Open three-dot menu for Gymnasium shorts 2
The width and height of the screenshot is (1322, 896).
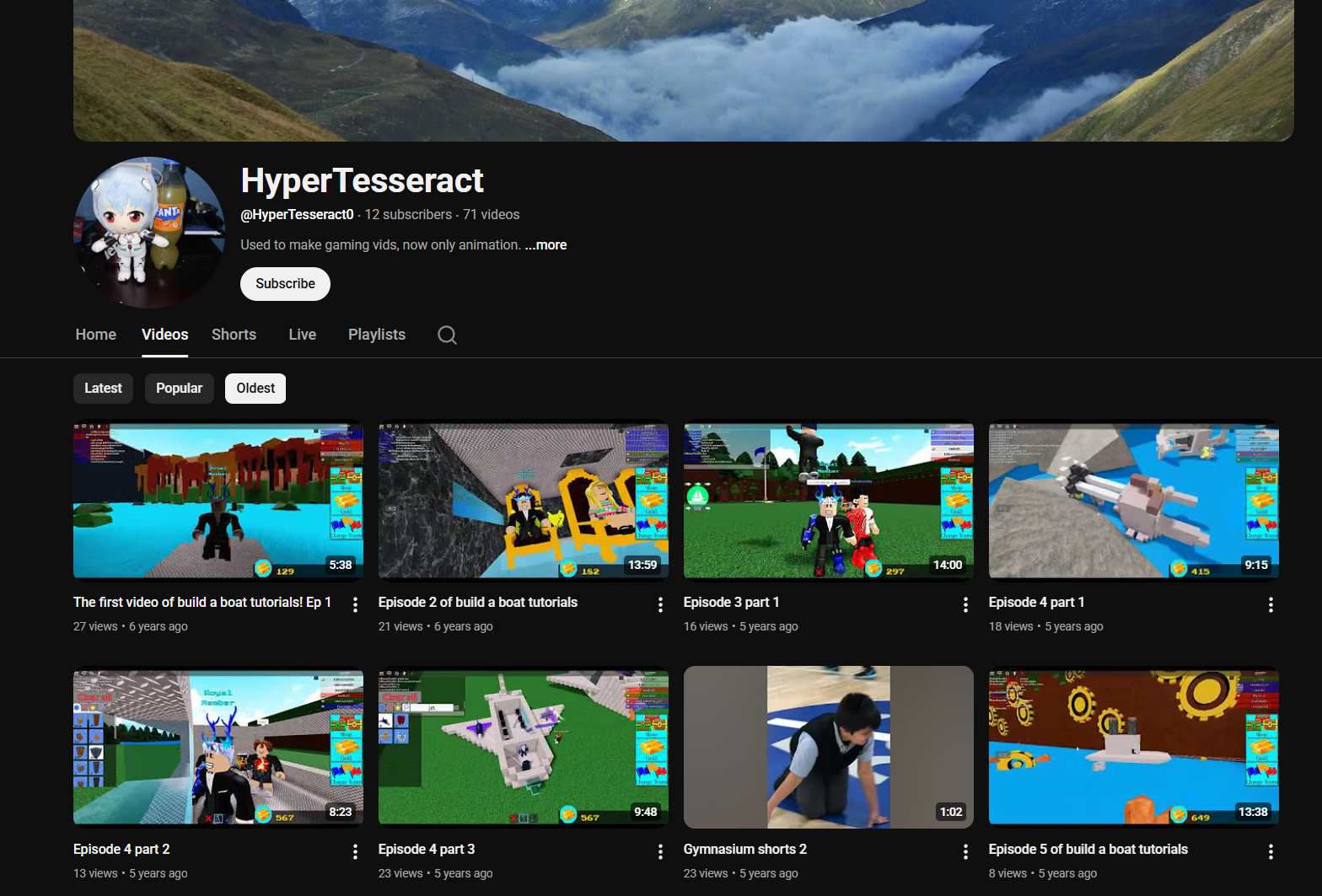(965, 851)
